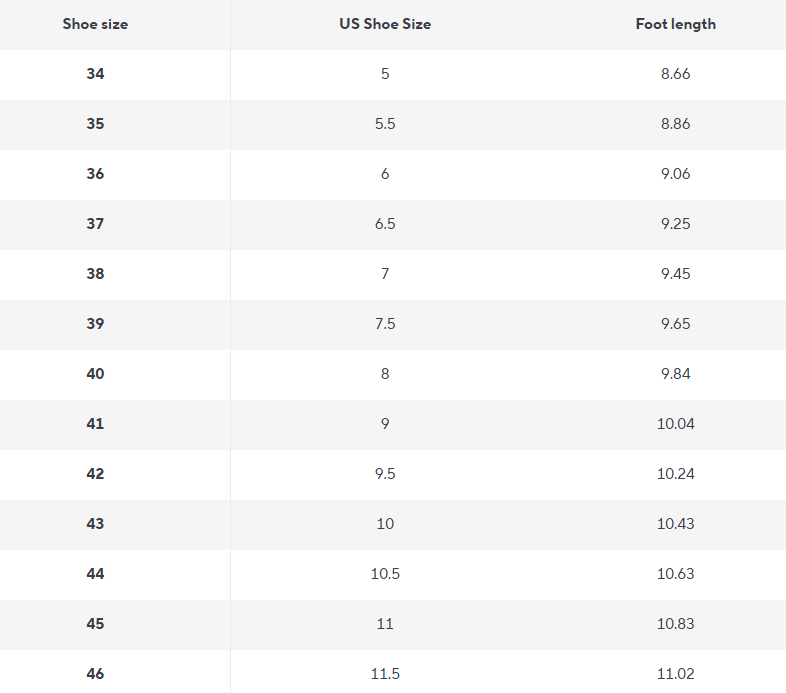
Task: Select shoe size 40 cell
Action: click(95, 374)
